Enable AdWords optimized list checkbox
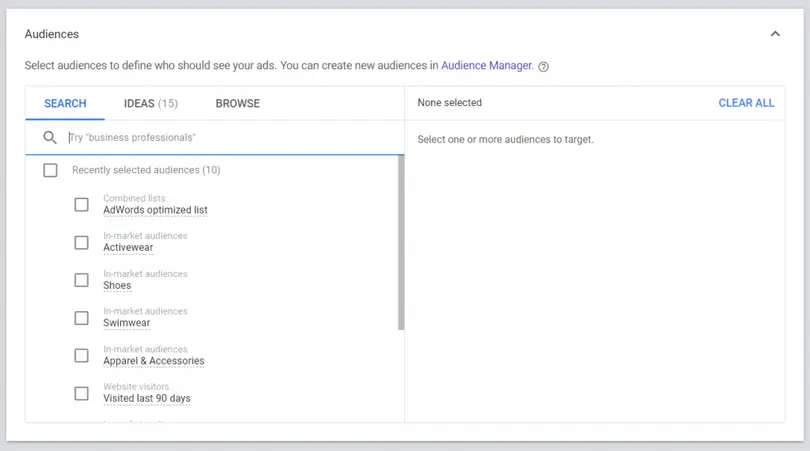Screen dimensions: 810x451 click(x=82, y=205)
